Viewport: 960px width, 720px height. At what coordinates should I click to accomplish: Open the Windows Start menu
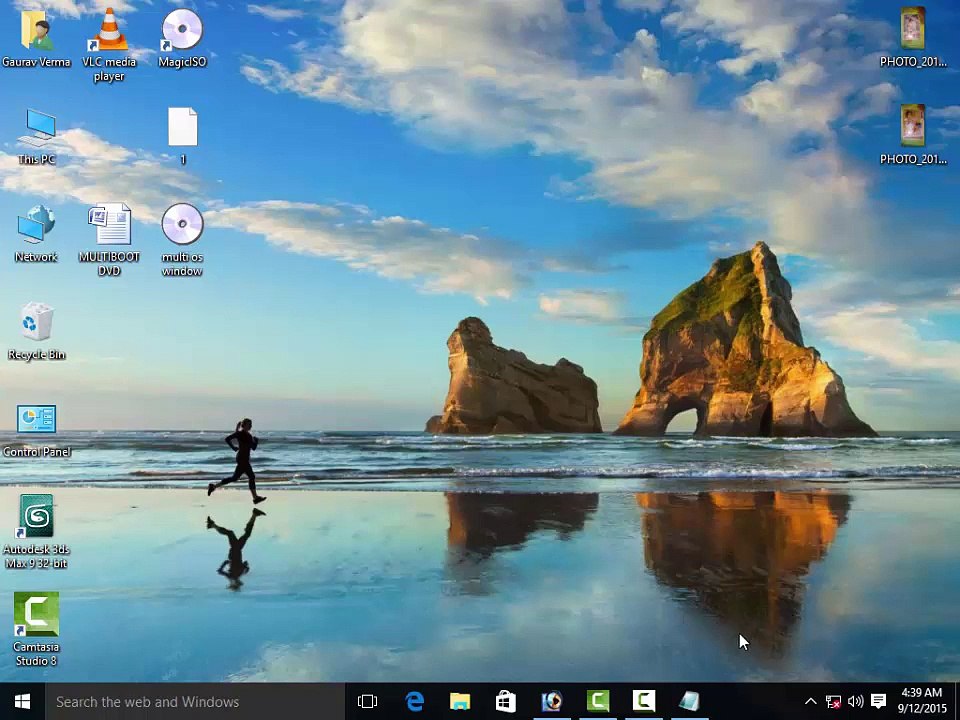[23, 702]
